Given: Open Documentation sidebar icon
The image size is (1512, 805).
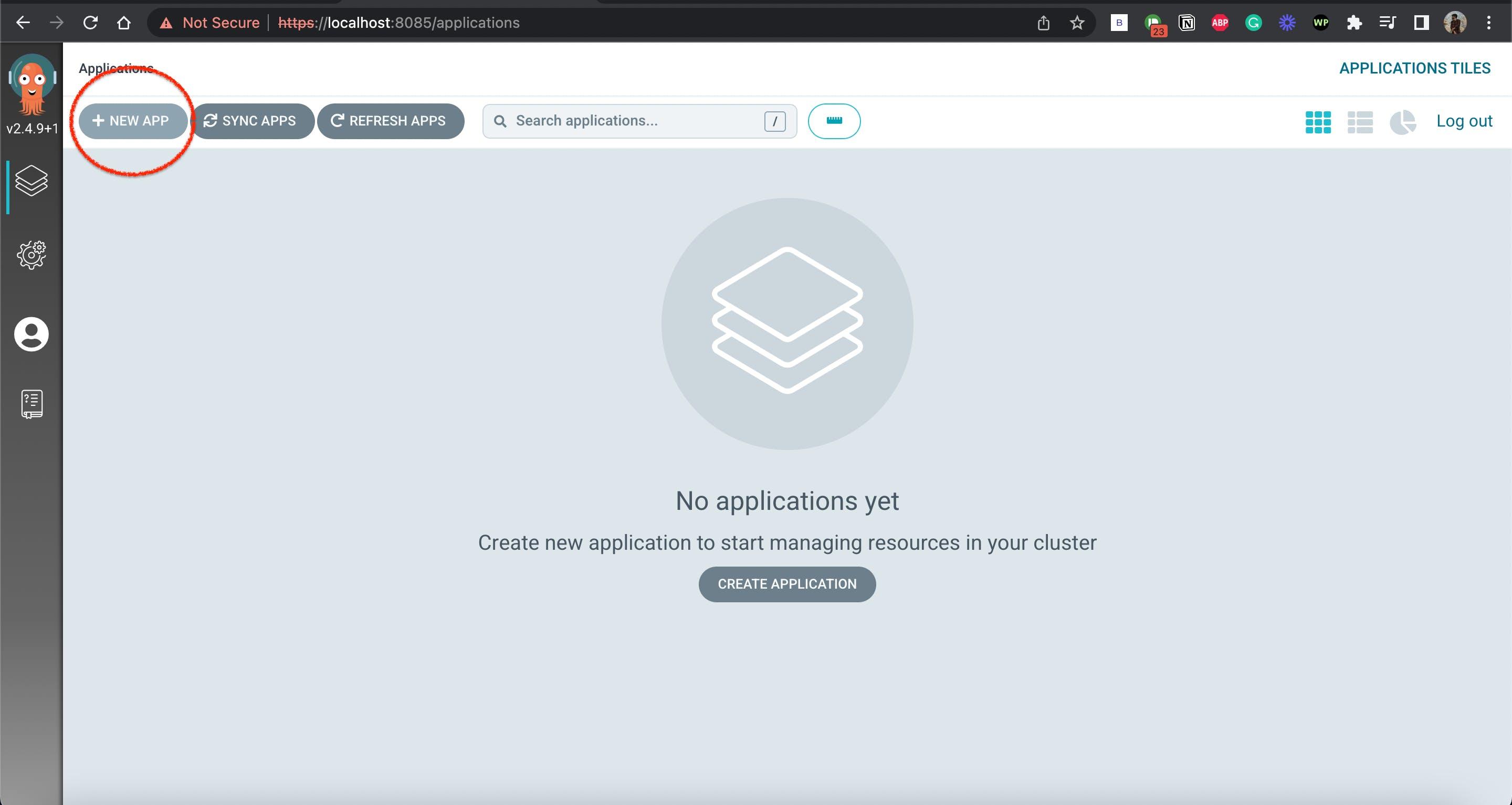Looking at the screenshot, I should pos(31,404).
